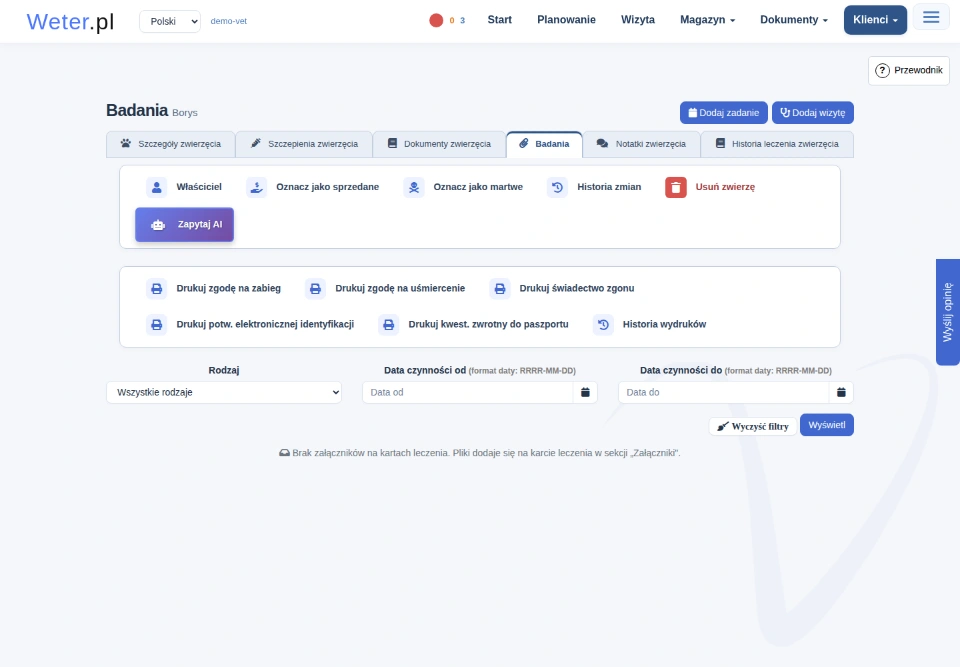Open the Przewodnik guide button
The height and width of the screenshot is (667, 960).
909,70
